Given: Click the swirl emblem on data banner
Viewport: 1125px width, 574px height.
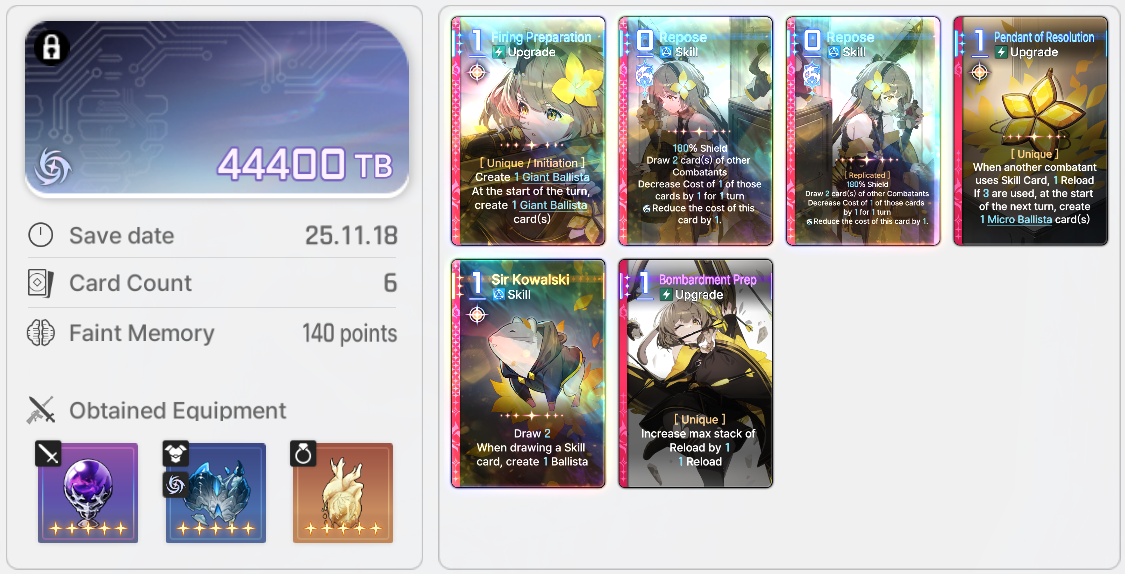Looking at the screenshot, I should pos(52,167).
